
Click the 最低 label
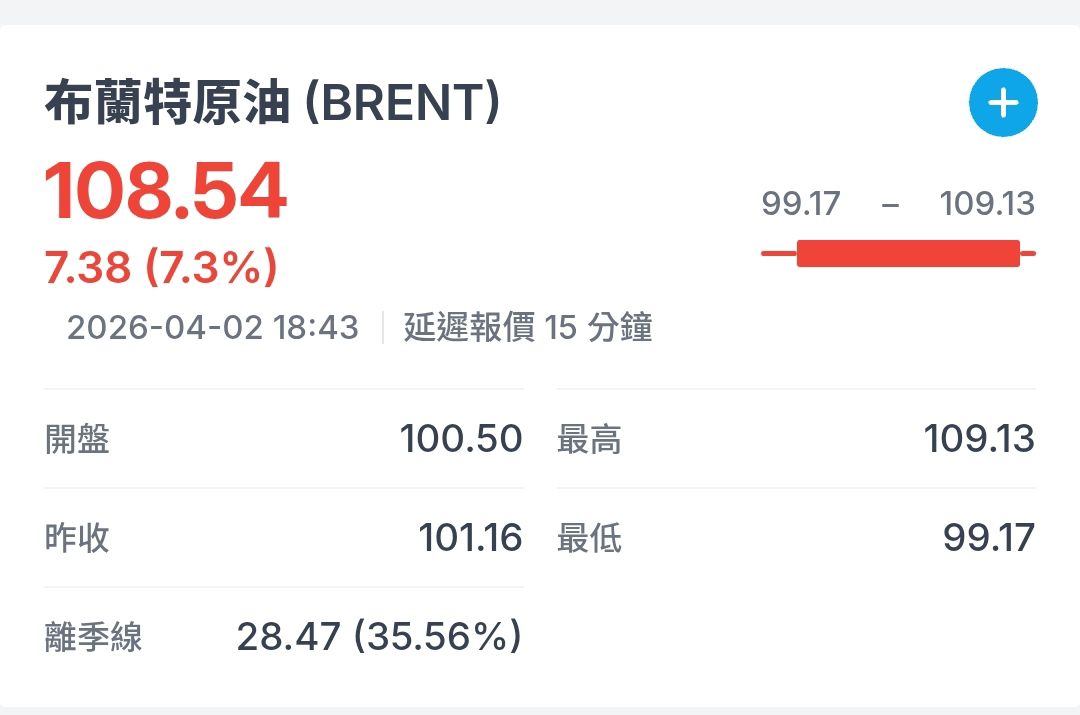coord(589,538)
